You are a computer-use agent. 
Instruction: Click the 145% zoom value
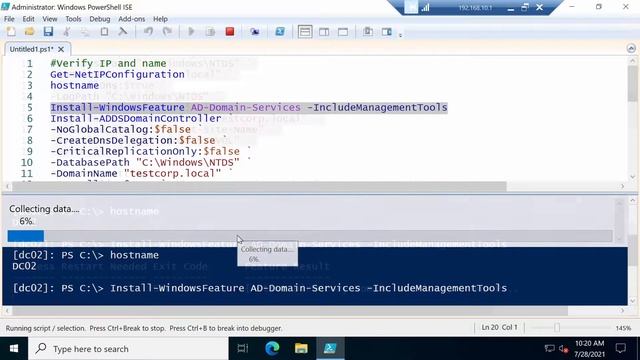[623, 328]
